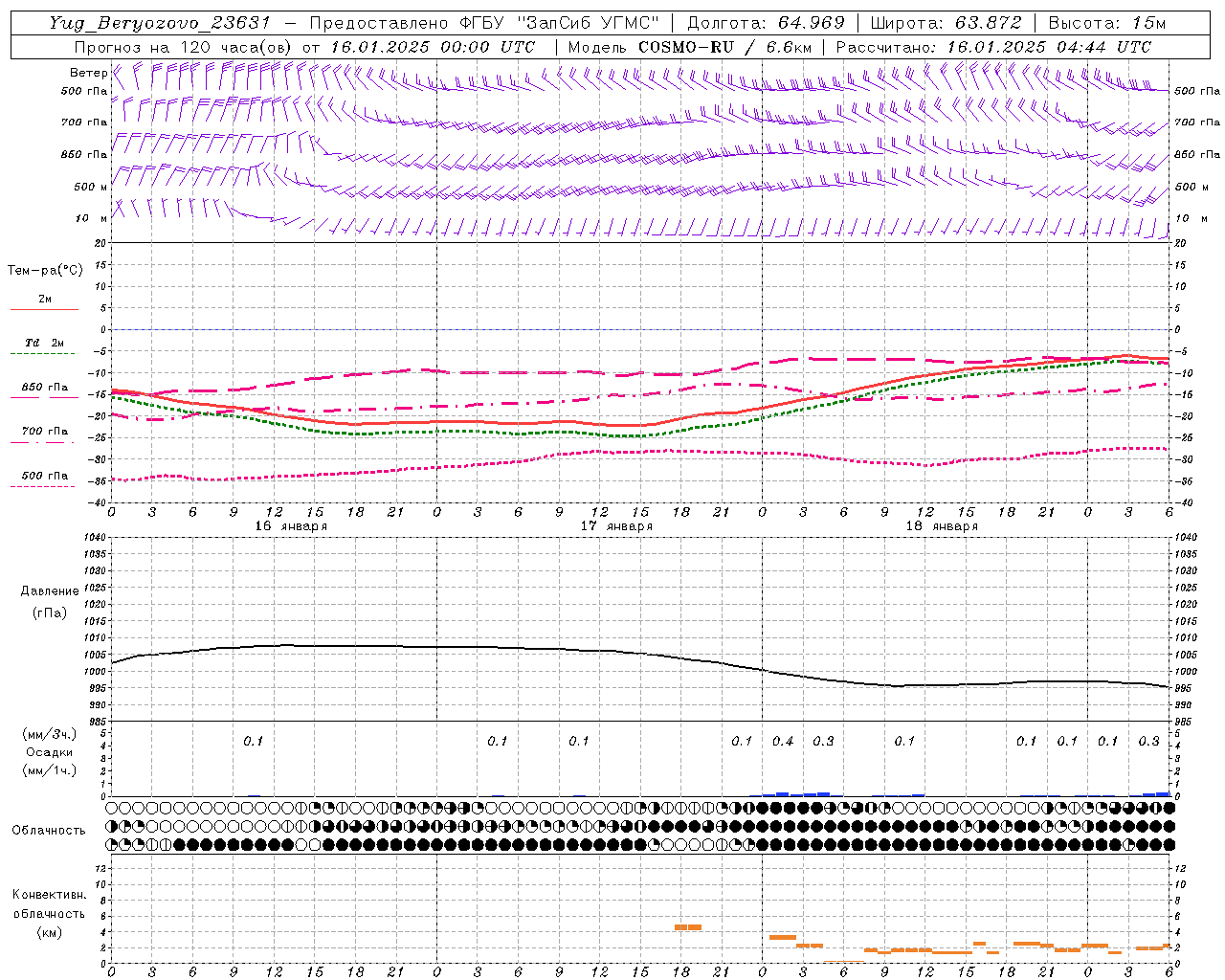Click the 'Ветер' wind panel label
The width and height of the screenshot is (1225, 980).
(88, 73)
